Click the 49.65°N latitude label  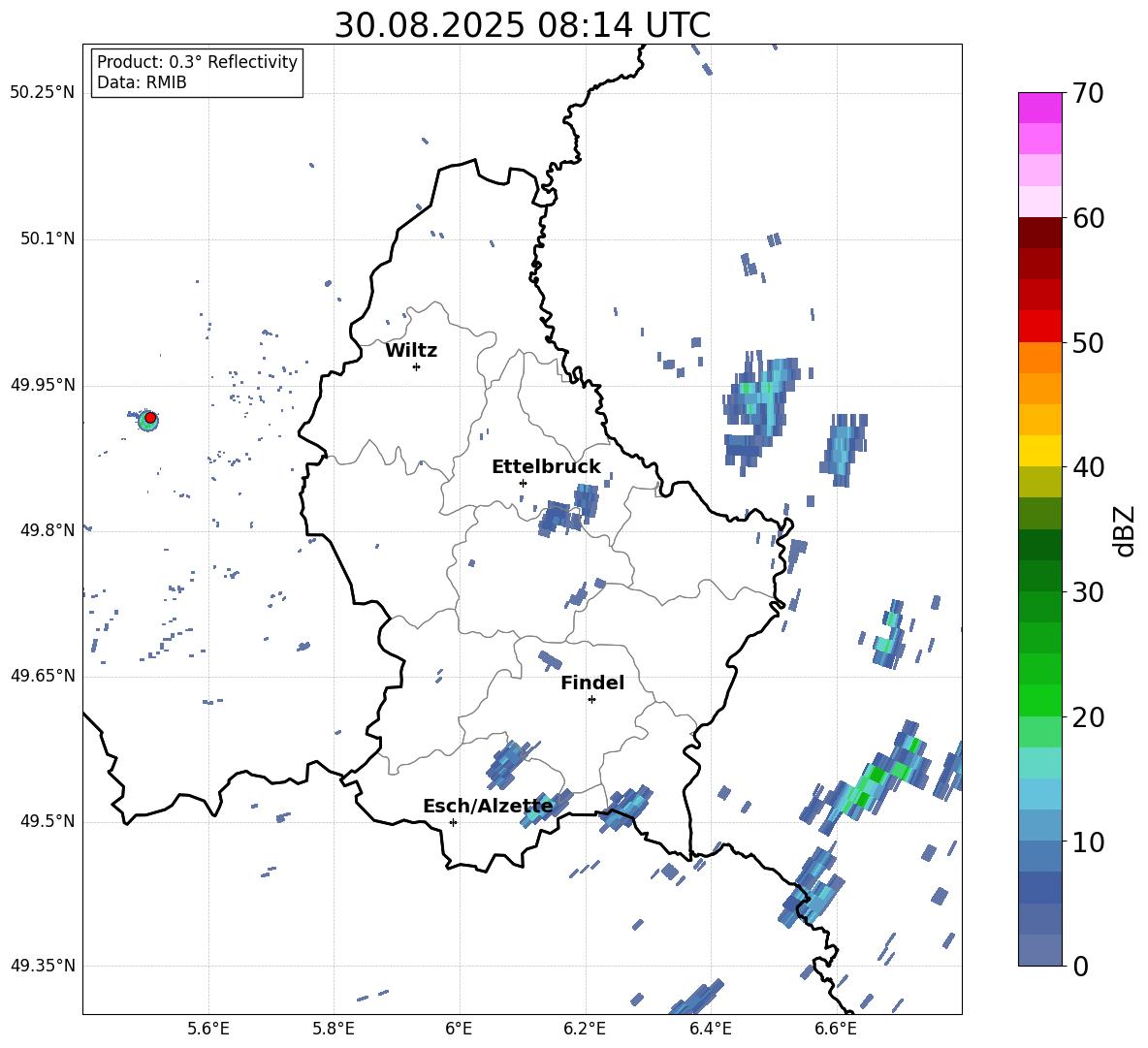(x=43, y=675)
